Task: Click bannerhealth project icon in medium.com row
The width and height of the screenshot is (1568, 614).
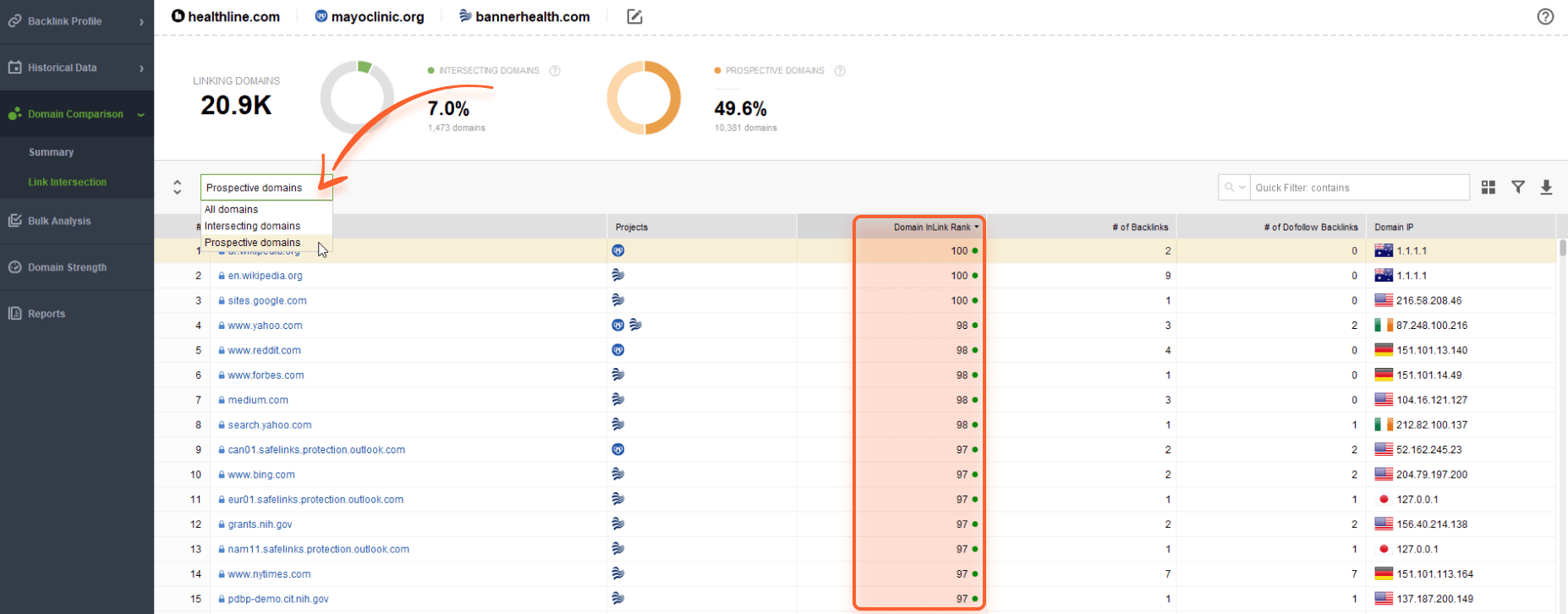Action: click(x=618, y=399)
